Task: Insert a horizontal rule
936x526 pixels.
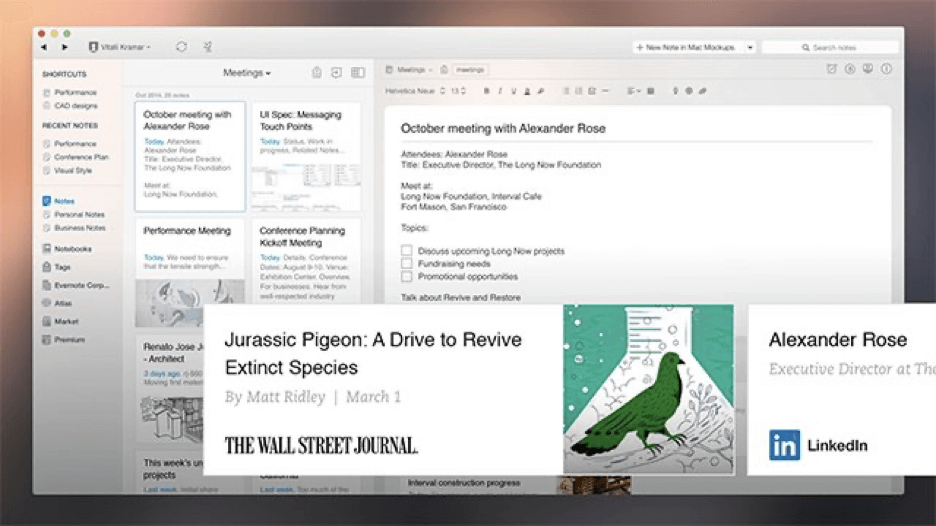Action: click(605, 91)
